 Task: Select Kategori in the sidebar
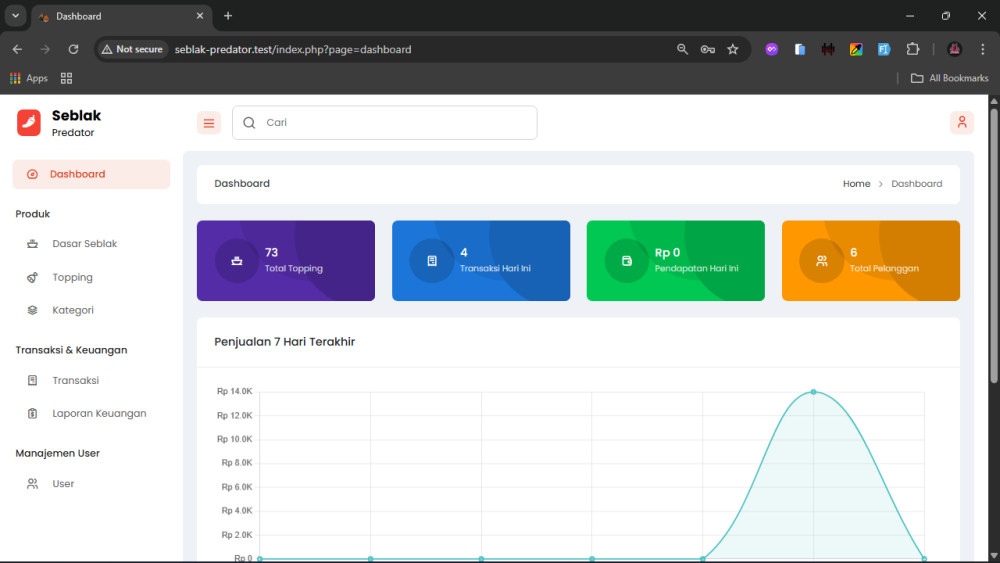click(73, 310)
